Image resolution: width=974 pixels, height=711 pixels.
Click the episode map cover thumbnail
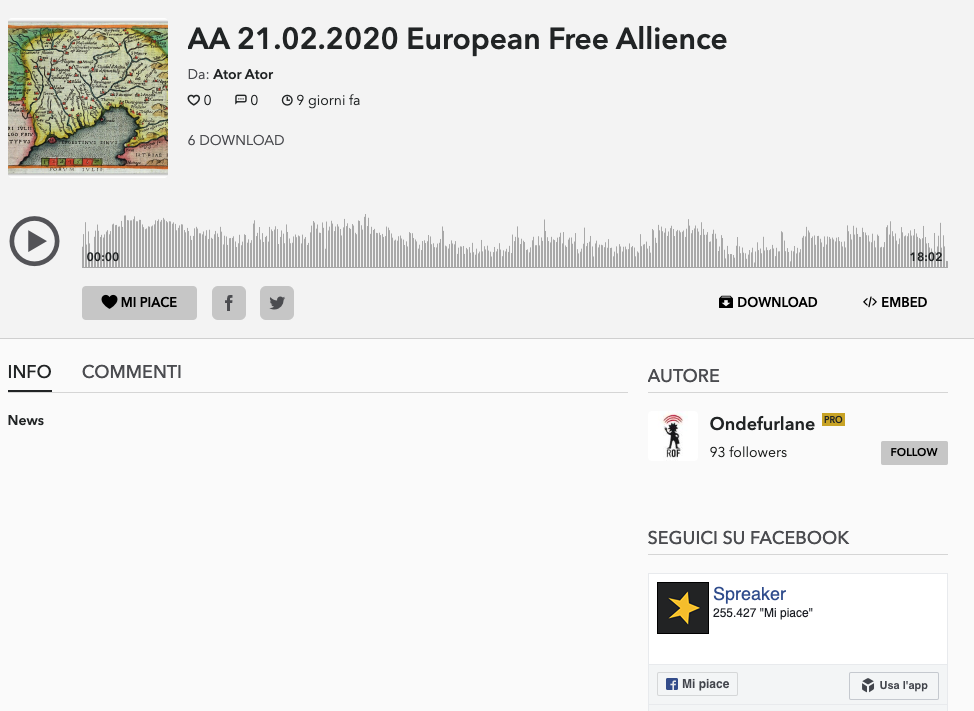(x=88, y=97)
